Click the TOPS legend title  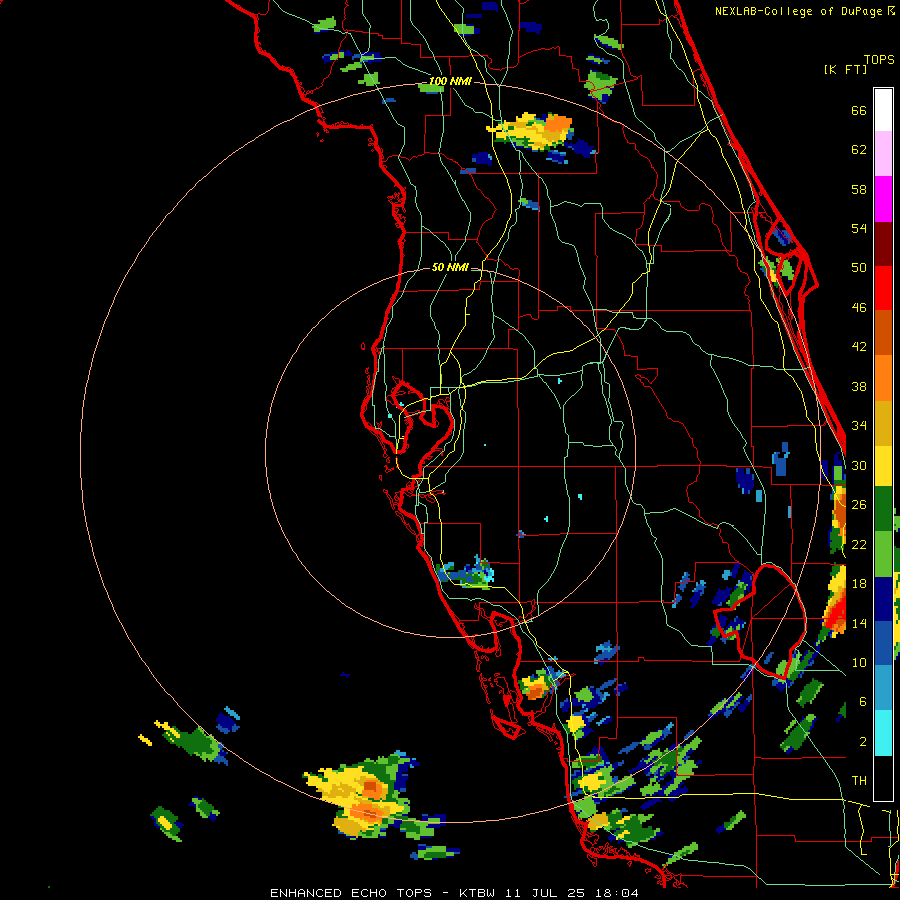coord(879,59)
